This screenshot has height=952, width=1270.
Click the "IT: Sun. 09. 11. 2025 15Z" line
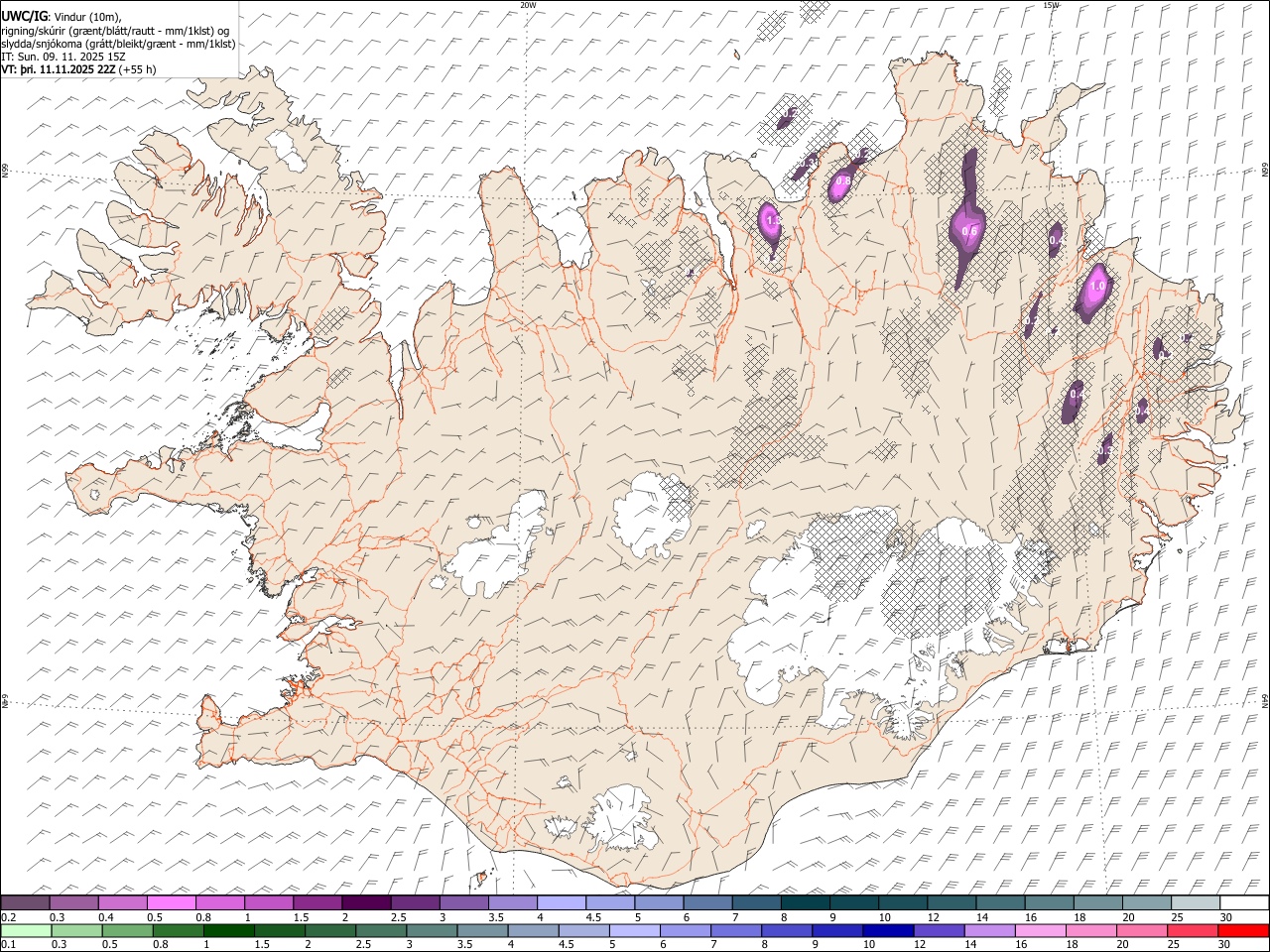[63, 57]
